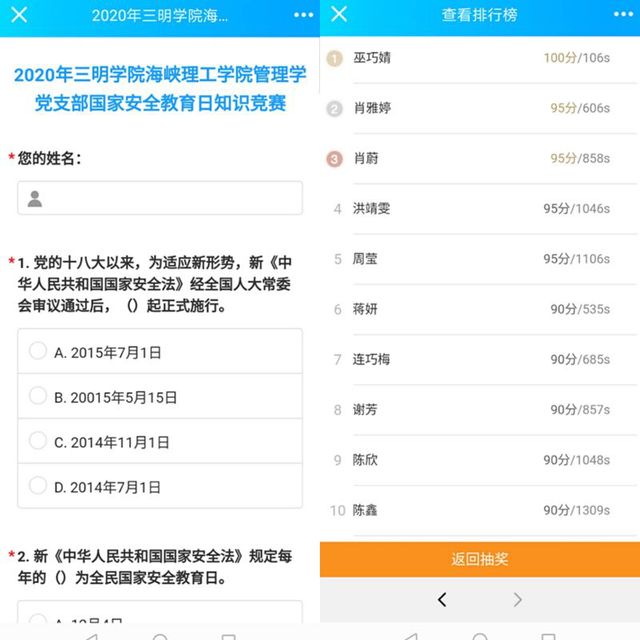Open more options on leaderboard header

point(623,16)
